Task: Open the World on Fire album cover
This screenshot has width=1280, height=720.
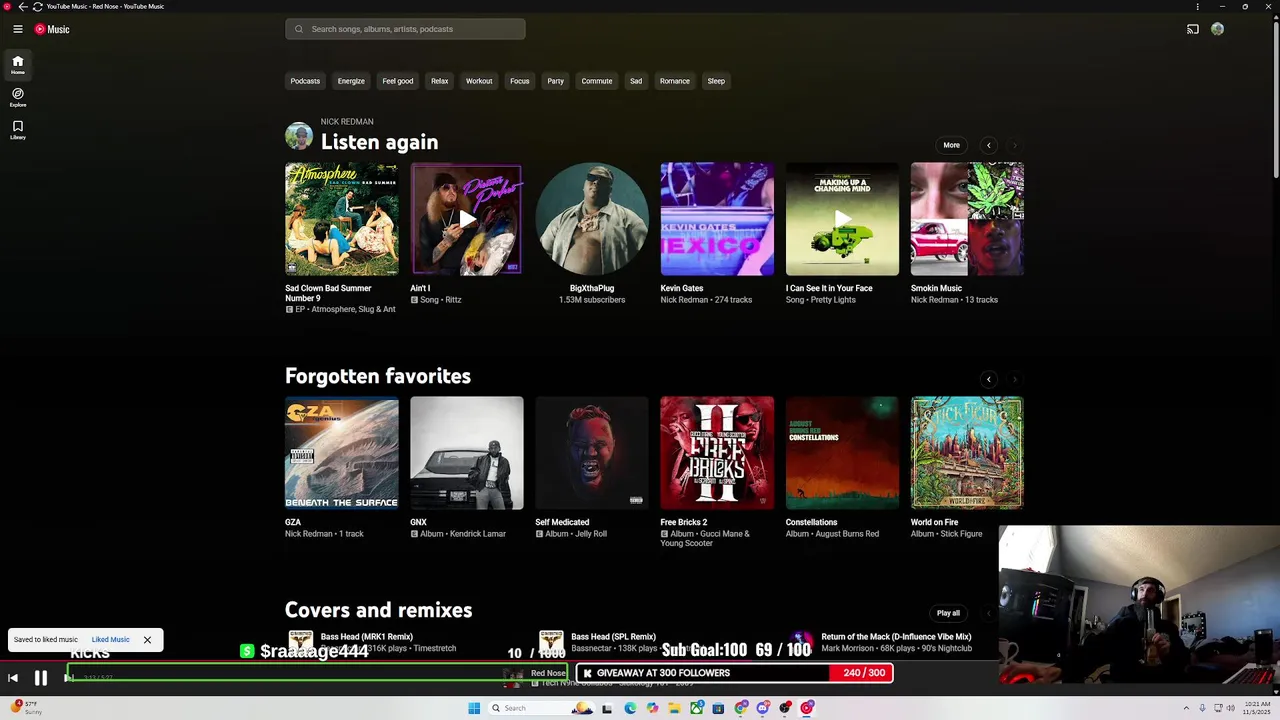Action: click(x=967, y=453)
